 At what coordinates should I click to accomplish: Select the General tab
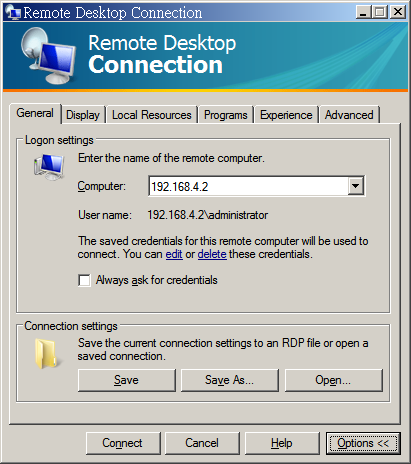(x=35, y=113)
